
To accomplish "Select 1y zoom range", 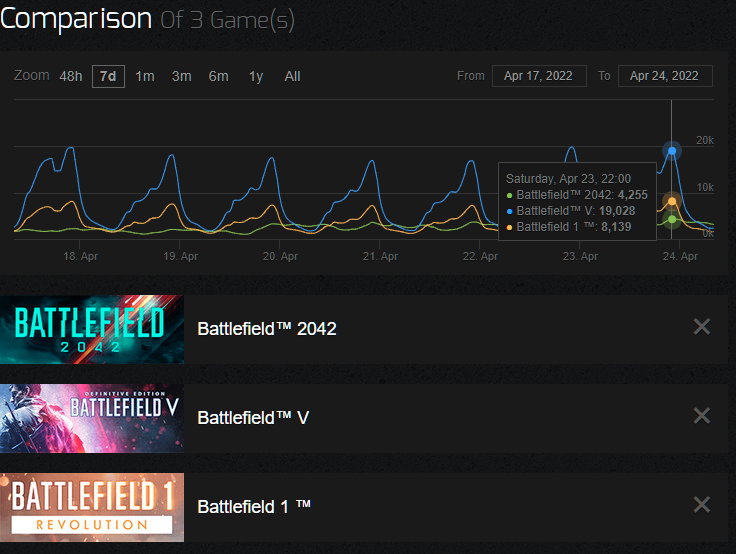I will point(256,76).
